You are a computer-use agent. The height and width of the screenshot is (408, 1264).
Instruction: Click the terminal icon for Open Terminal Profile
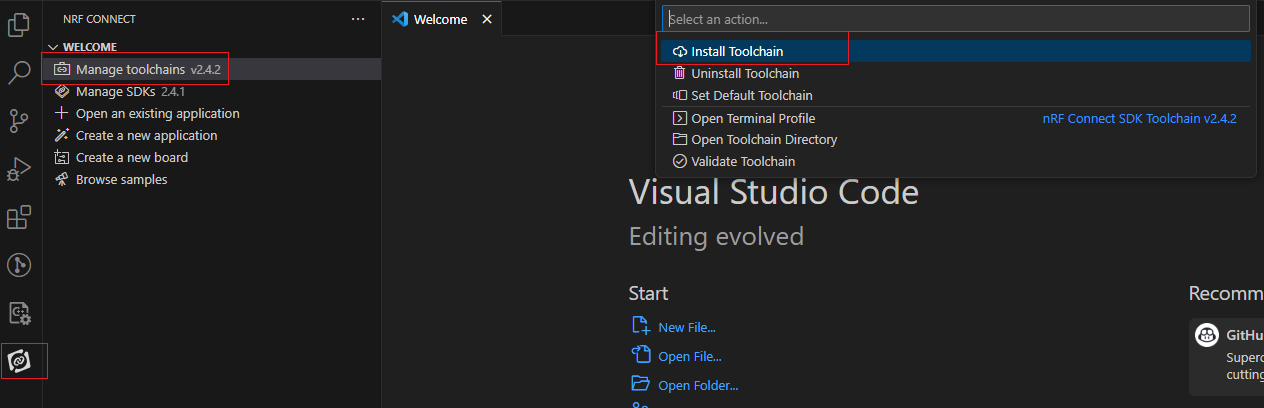point(680,118)
